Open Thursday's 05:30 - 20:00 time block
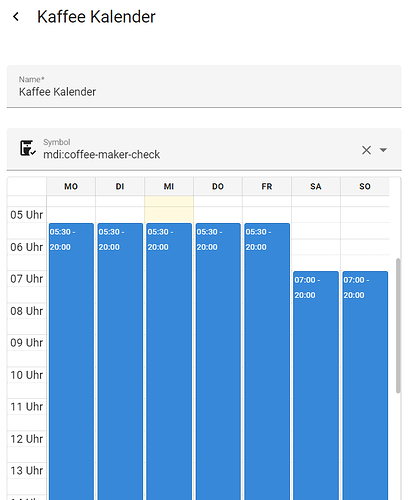414x500 pixels. pyautogui.click(x=218, y=361)
